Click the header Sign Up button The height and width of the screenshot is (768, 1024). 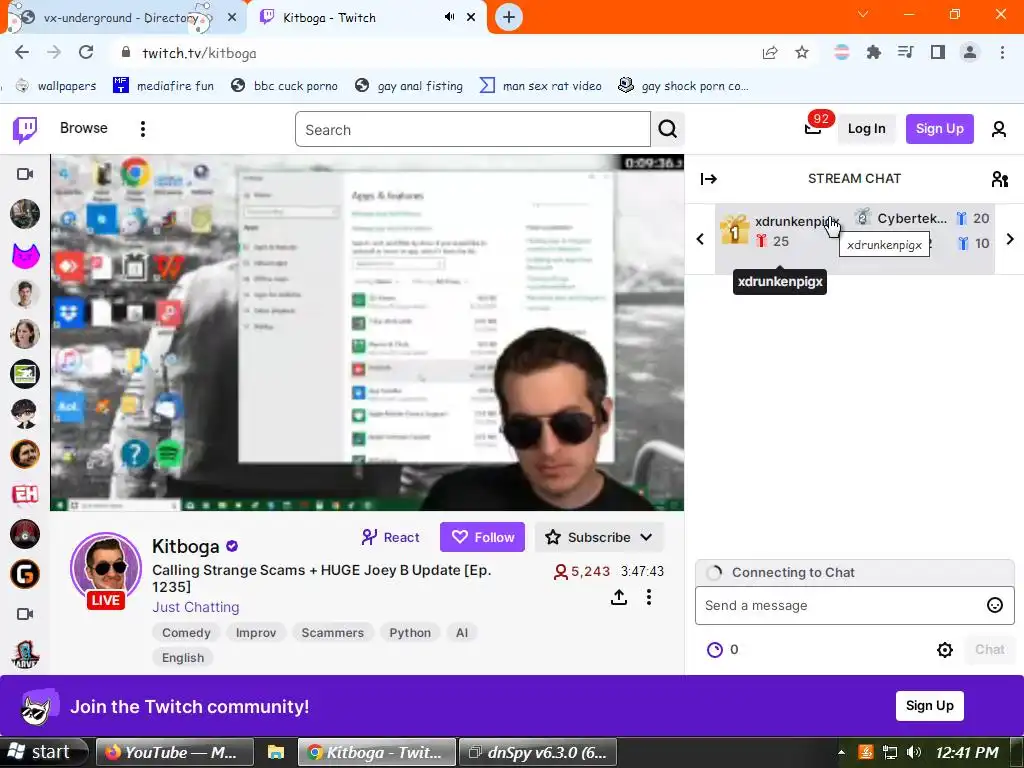click(939, 129)
